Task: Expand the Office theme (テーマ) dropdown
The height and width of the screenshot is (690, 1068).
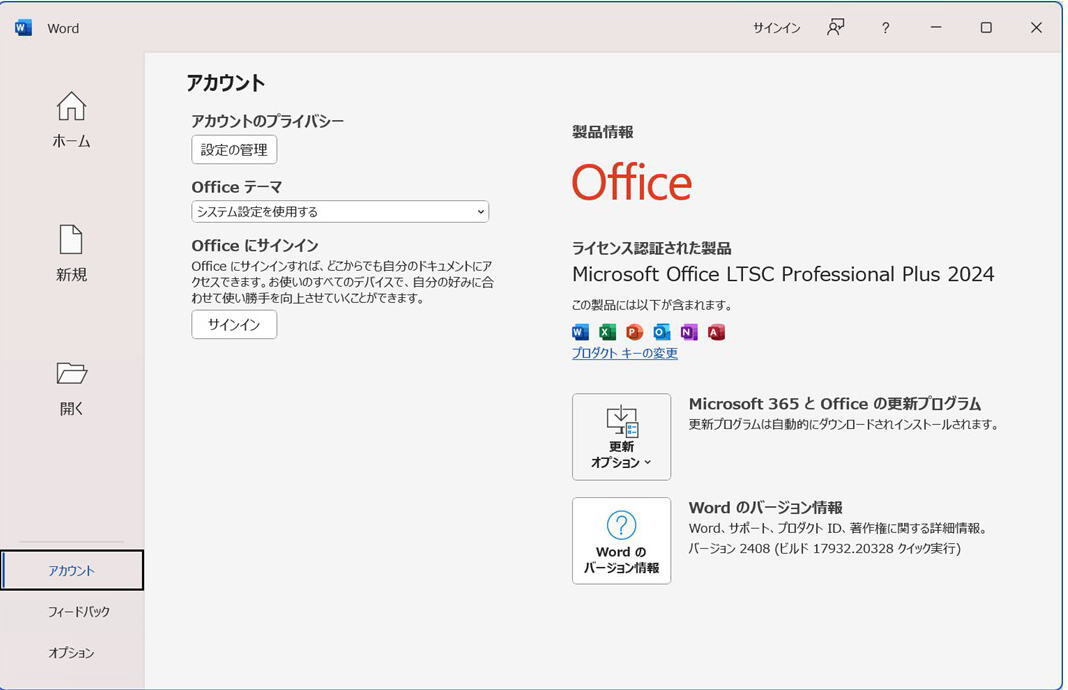Action: [x=340, y=212]
